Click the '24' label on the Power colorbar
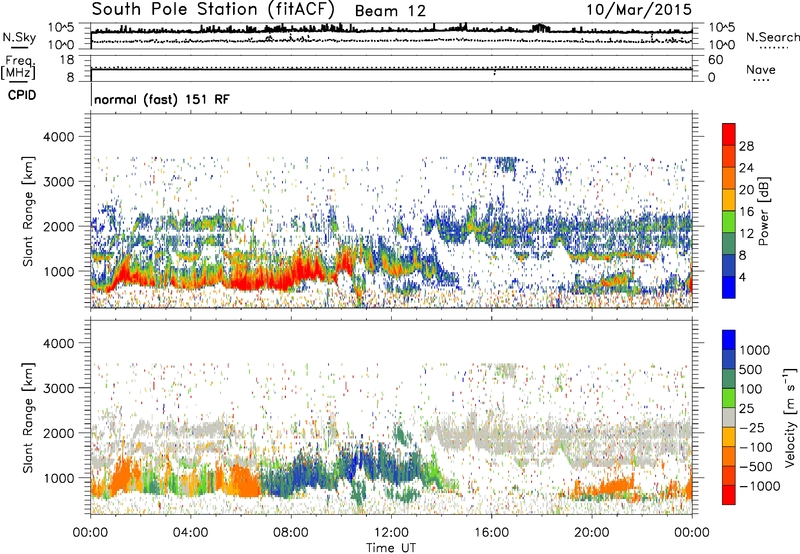 746,168
